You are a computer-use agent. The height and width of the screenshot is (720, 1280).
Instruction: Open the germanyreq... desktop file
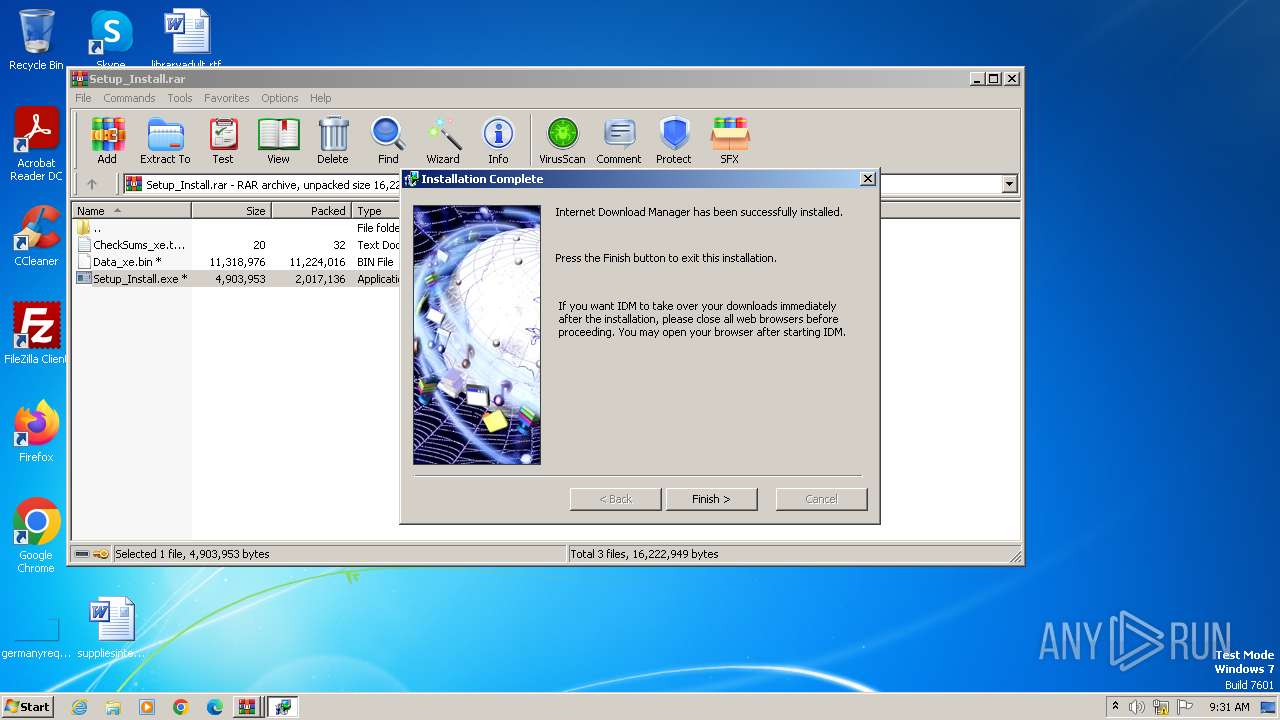click(x=36, y=636)
